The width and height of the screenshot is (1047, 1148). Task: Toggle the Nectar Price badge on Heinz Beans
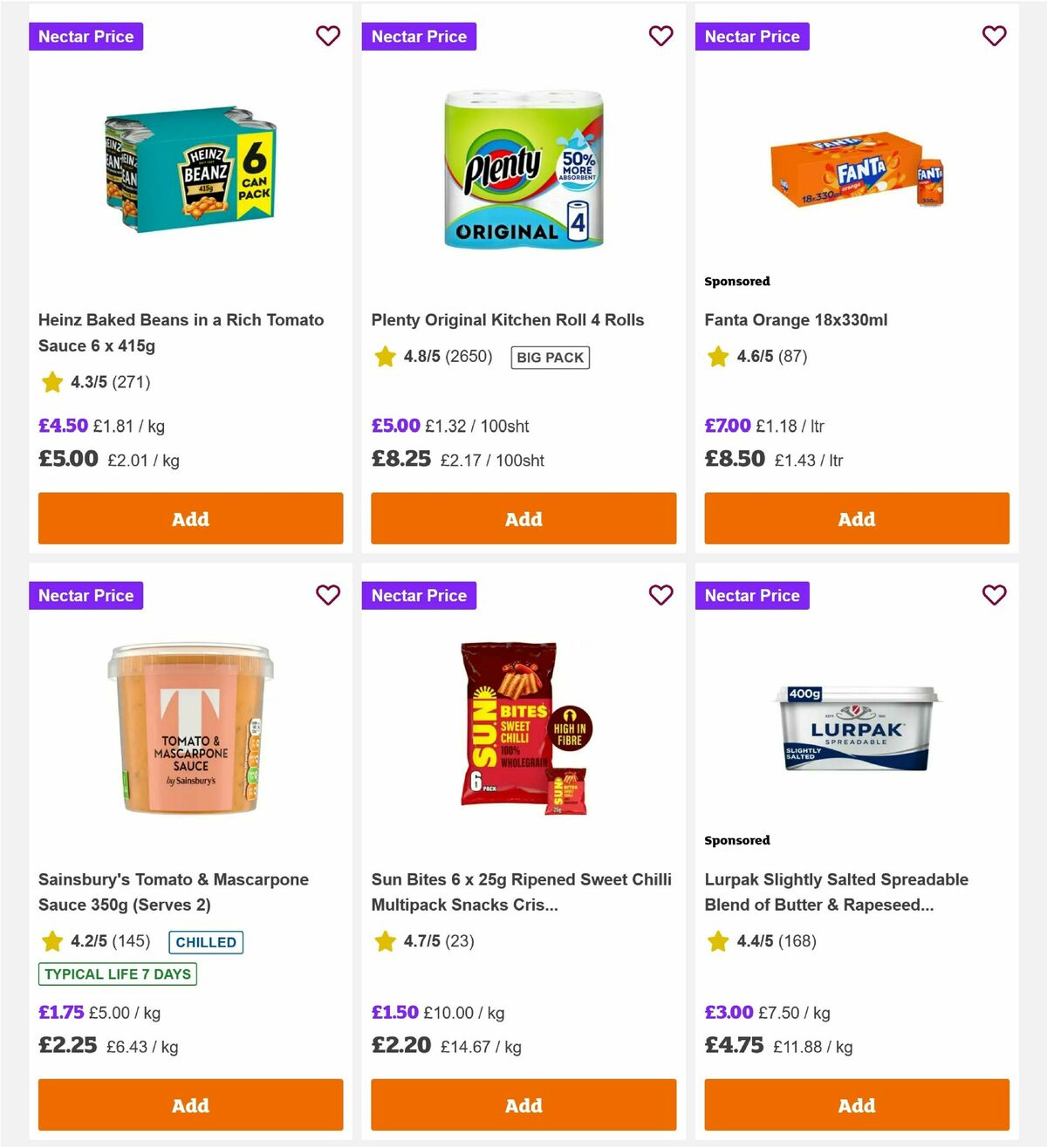86,36
